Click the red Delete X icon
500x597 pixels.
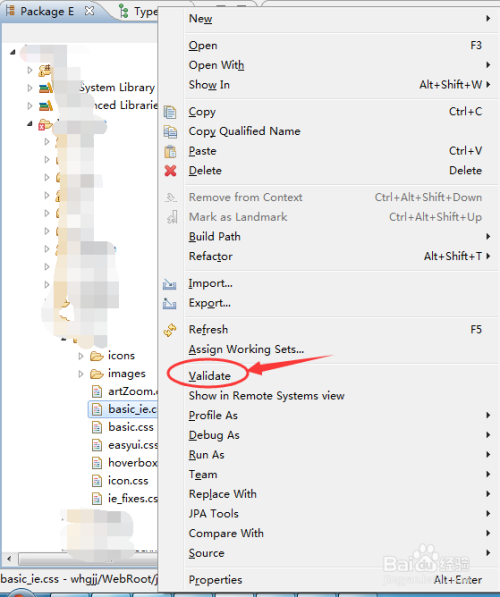[x=170, y=171]
